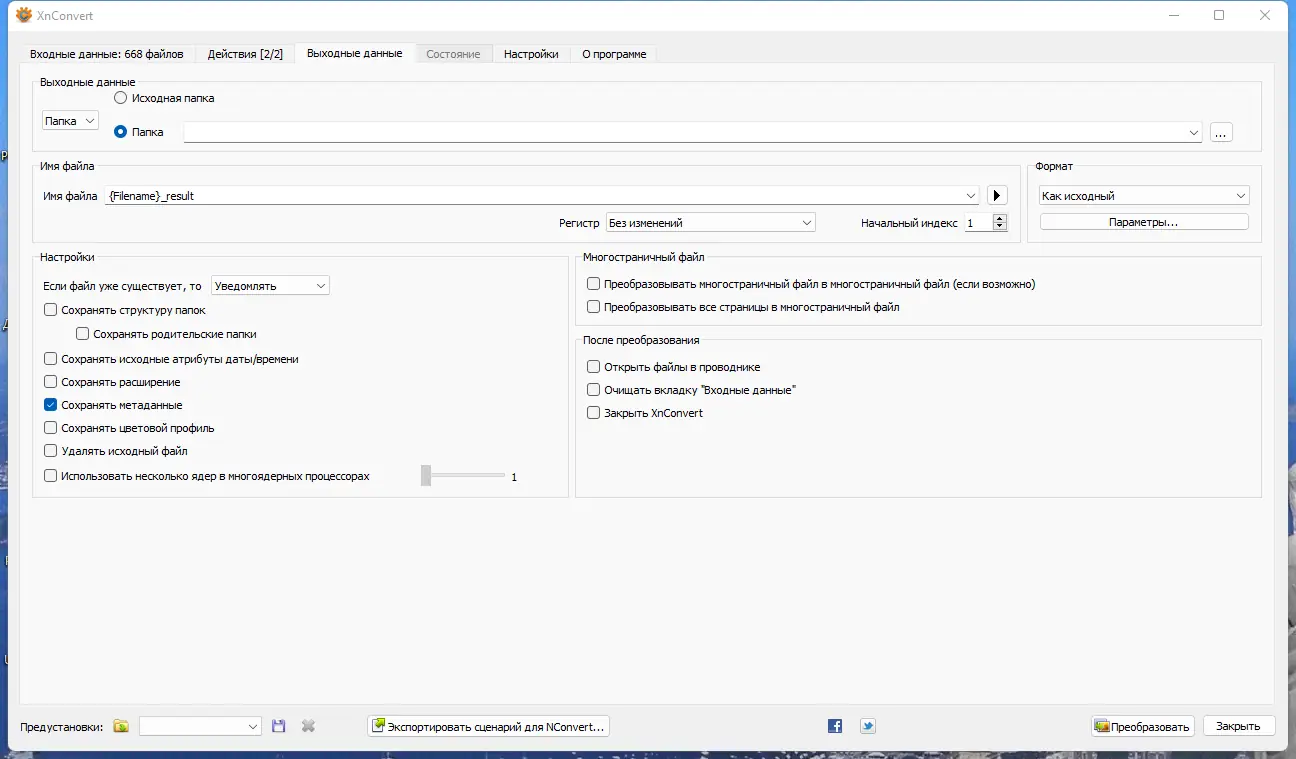Check the convert all pages into multipage file option
1296x759 pixels.
pos(594,307)
